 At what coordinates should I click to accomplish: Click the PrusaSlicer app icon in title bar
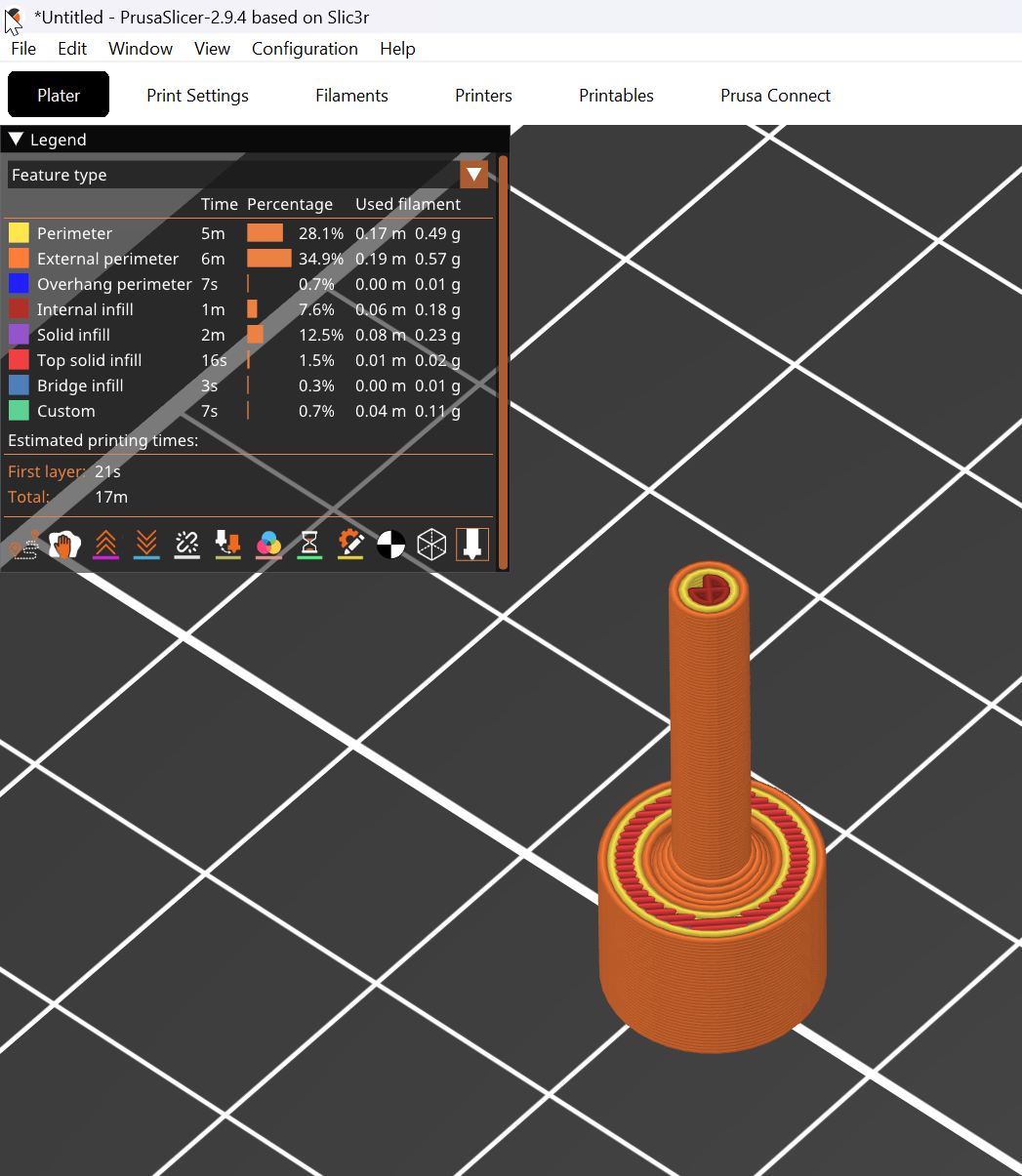pos(14,18)
